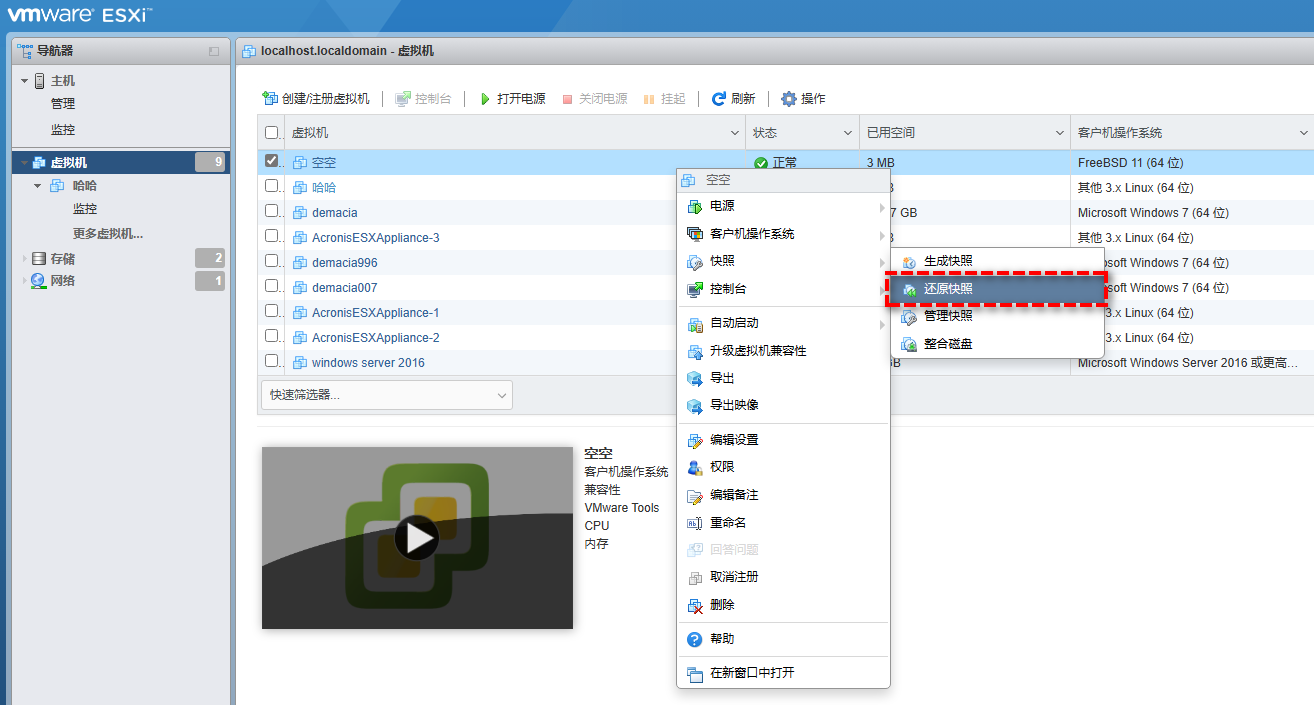Click the Permissions user icon
The height and width of the screenshot is (705, 1314).
pos(695,467)
